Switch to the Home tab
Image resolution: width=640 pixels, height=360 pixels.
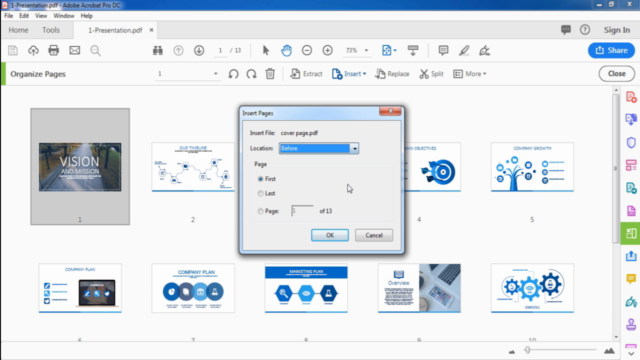(x=18, y=30)
